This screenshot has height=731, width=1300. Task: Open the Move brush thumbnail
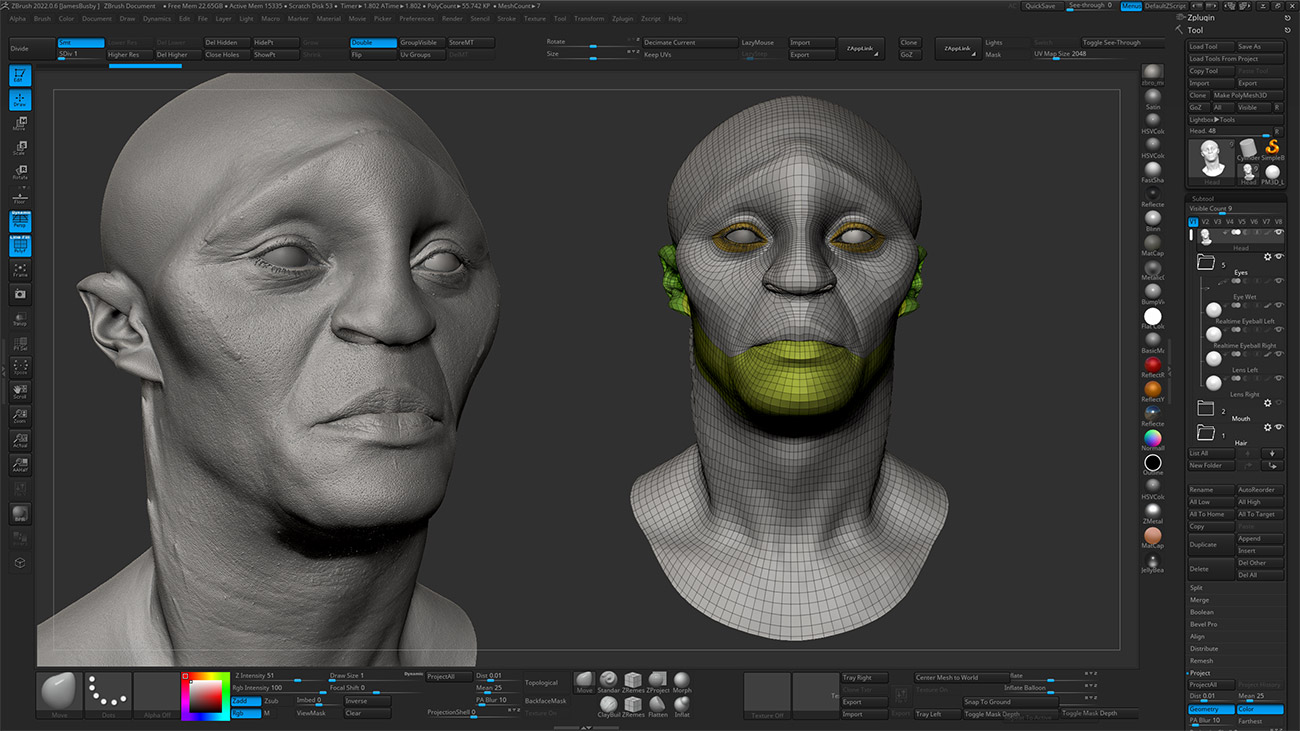pos(60,695)
